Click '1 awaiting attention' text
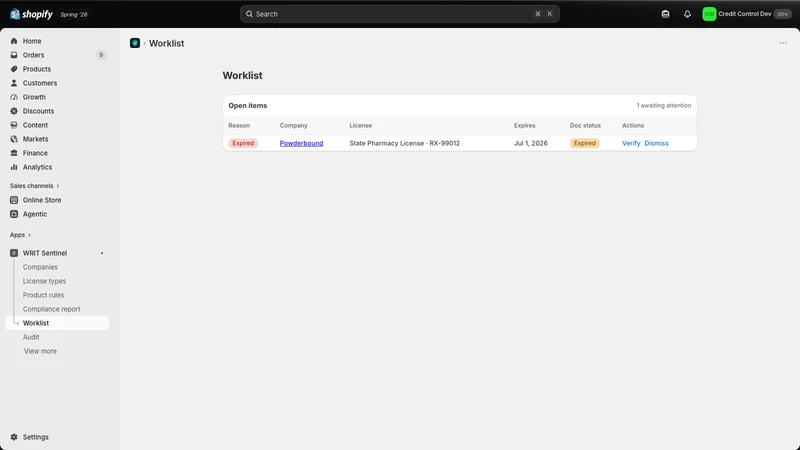 664,106
